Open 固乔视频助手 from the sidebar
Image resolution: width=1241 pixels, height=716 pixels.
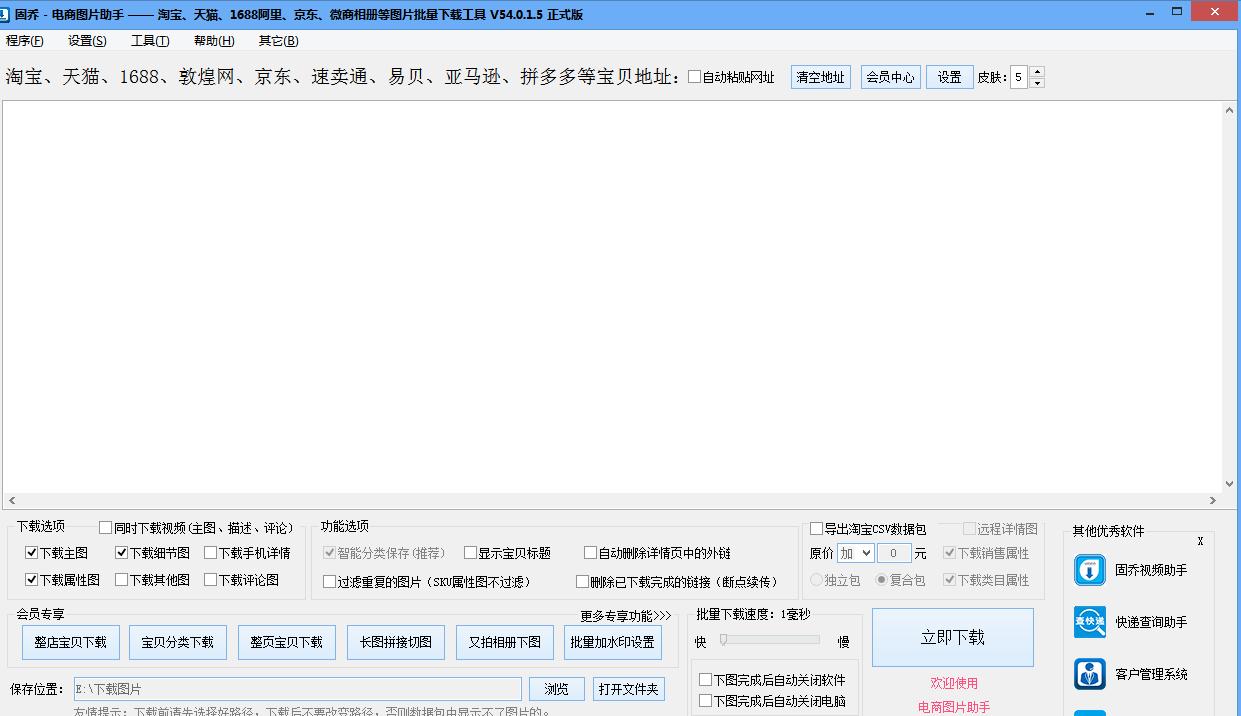click(x=1139, y=570)
